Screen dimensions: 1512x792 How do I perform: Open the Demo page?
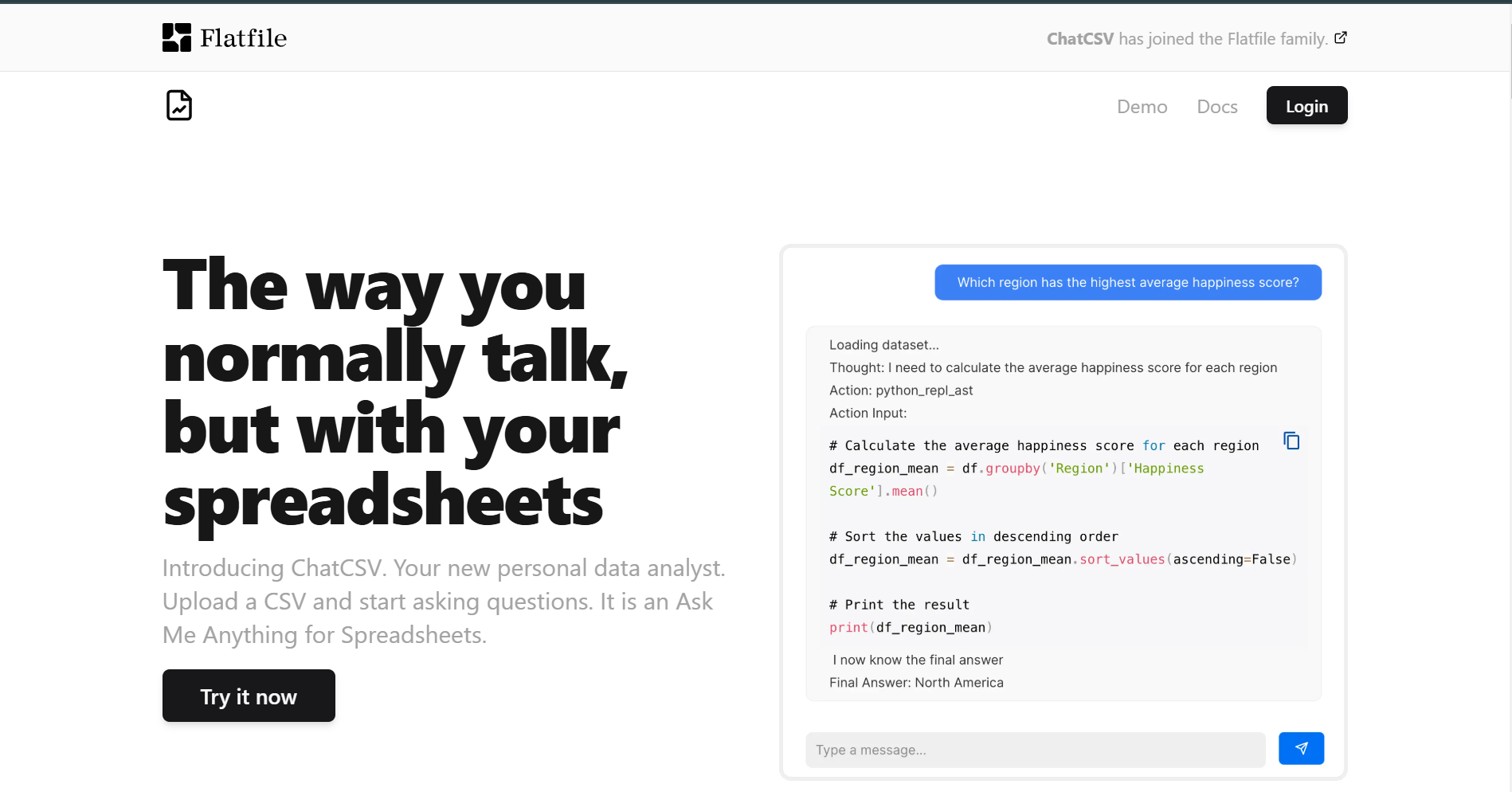pyautogui.click(x=1142, y=107)
